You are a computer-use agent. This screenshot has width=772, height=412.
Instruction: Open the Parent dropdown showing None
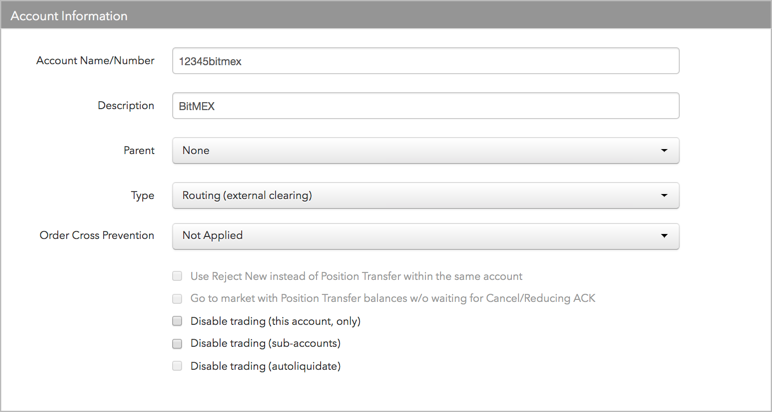click(x=426, y=151)
